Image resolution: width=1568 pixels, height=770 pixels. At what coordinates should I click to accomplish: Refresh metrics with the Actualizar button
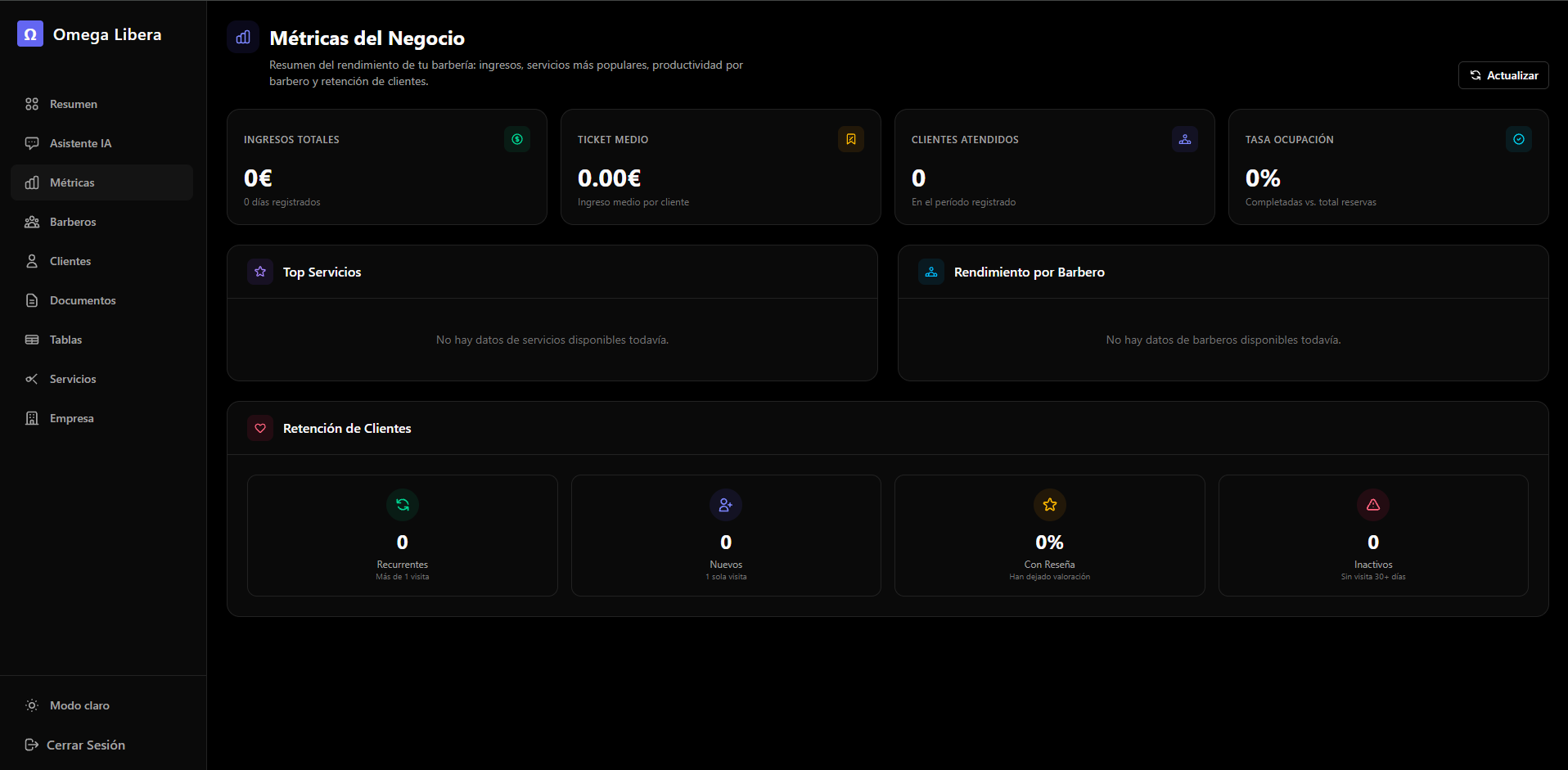1503,75
